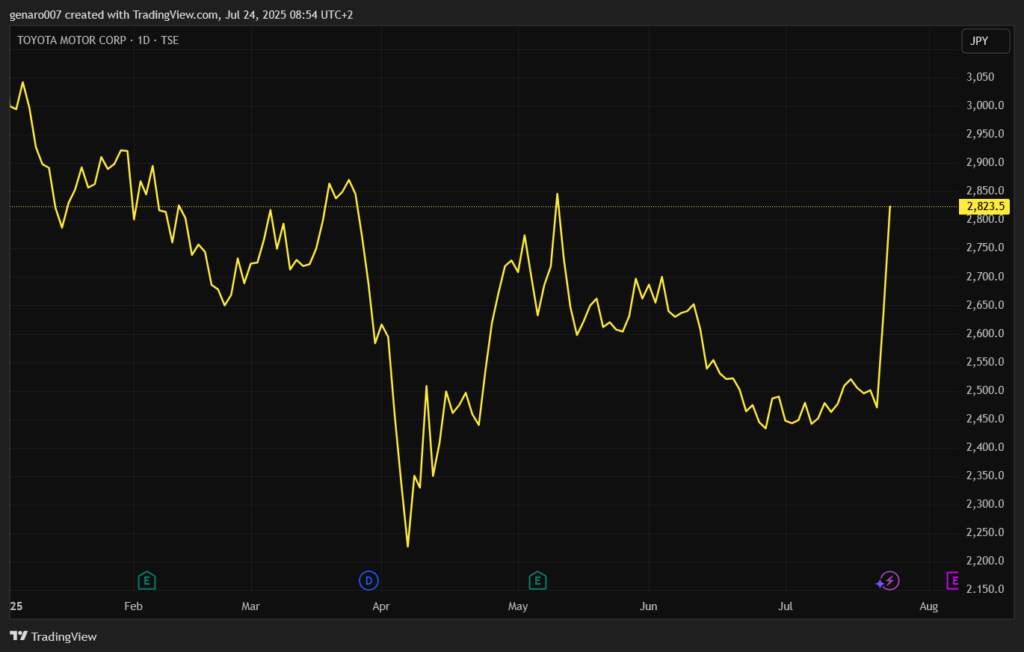The height and width of the screenshot is (652, 1024).
Task: Click the 'Jun' label on time axis
Action: coord(648,606)
